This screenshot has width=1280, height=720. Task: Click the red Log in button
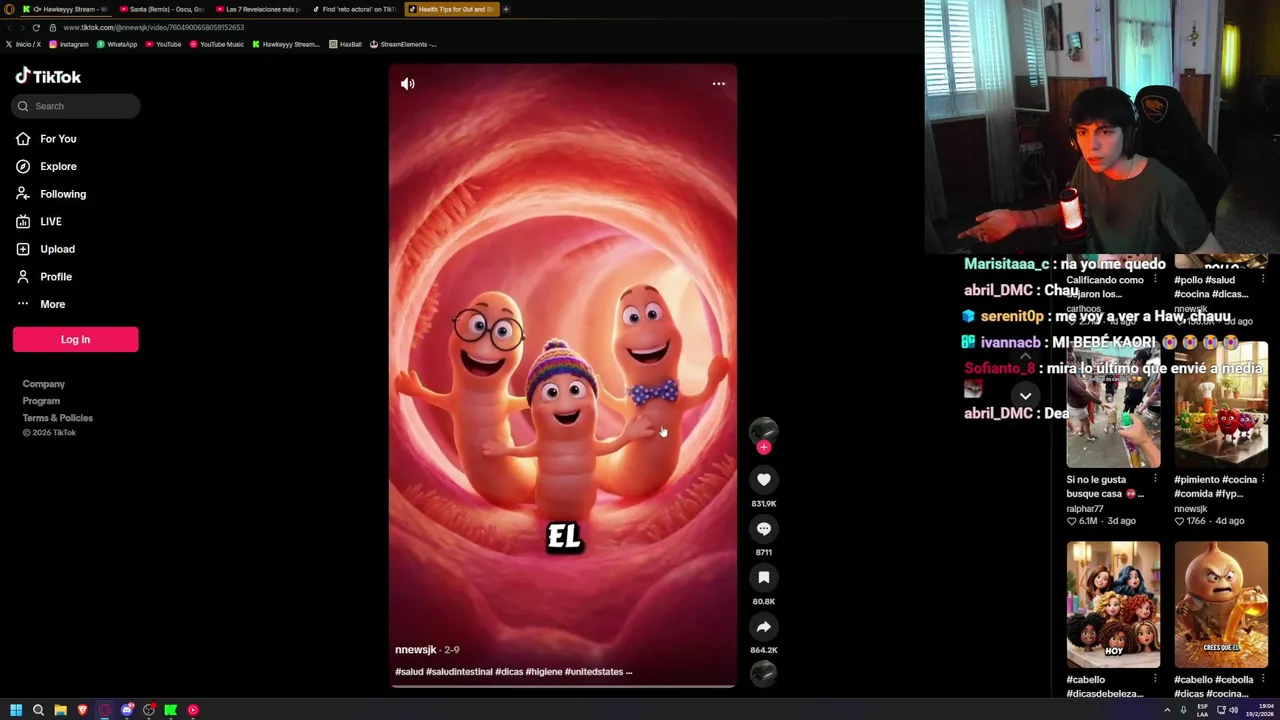75,339
